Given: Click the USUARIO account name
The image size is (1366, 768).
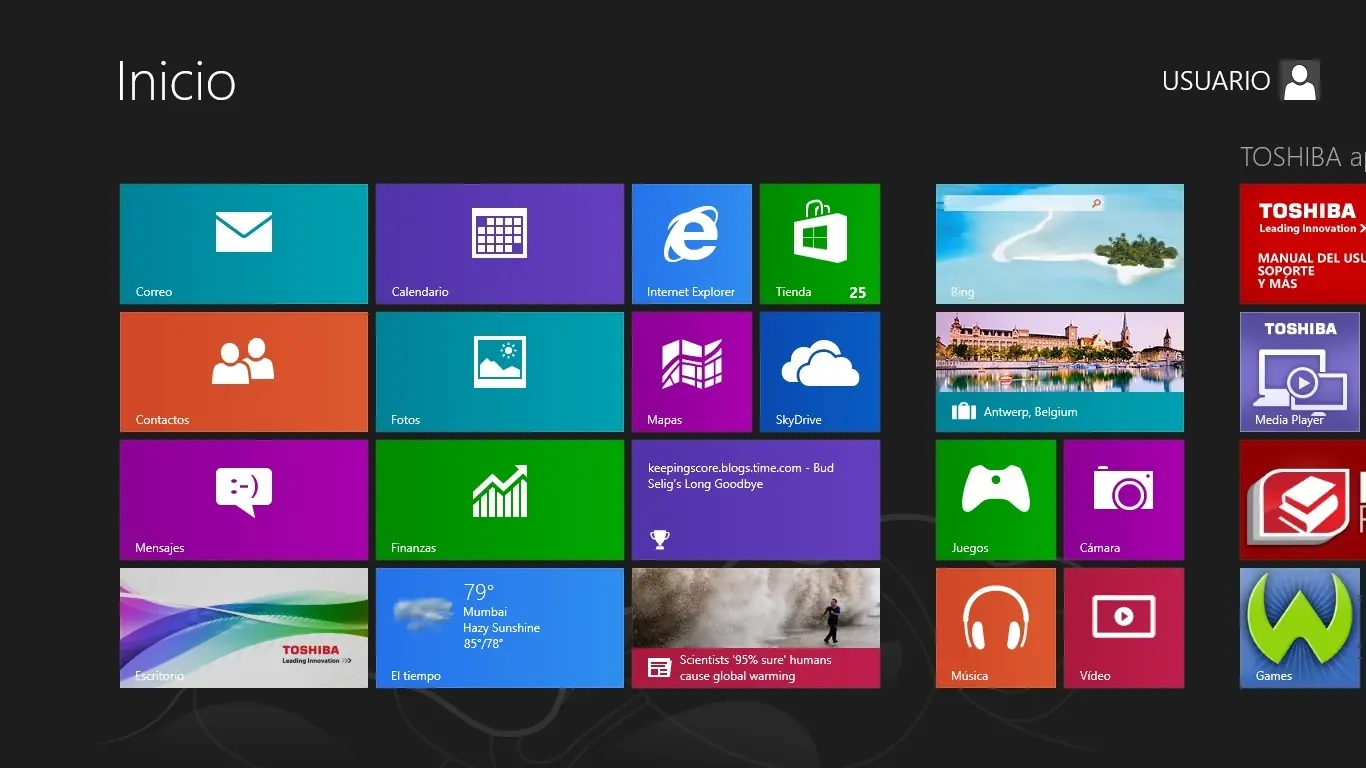Looking at the screenshot, I should (1216, 81).
